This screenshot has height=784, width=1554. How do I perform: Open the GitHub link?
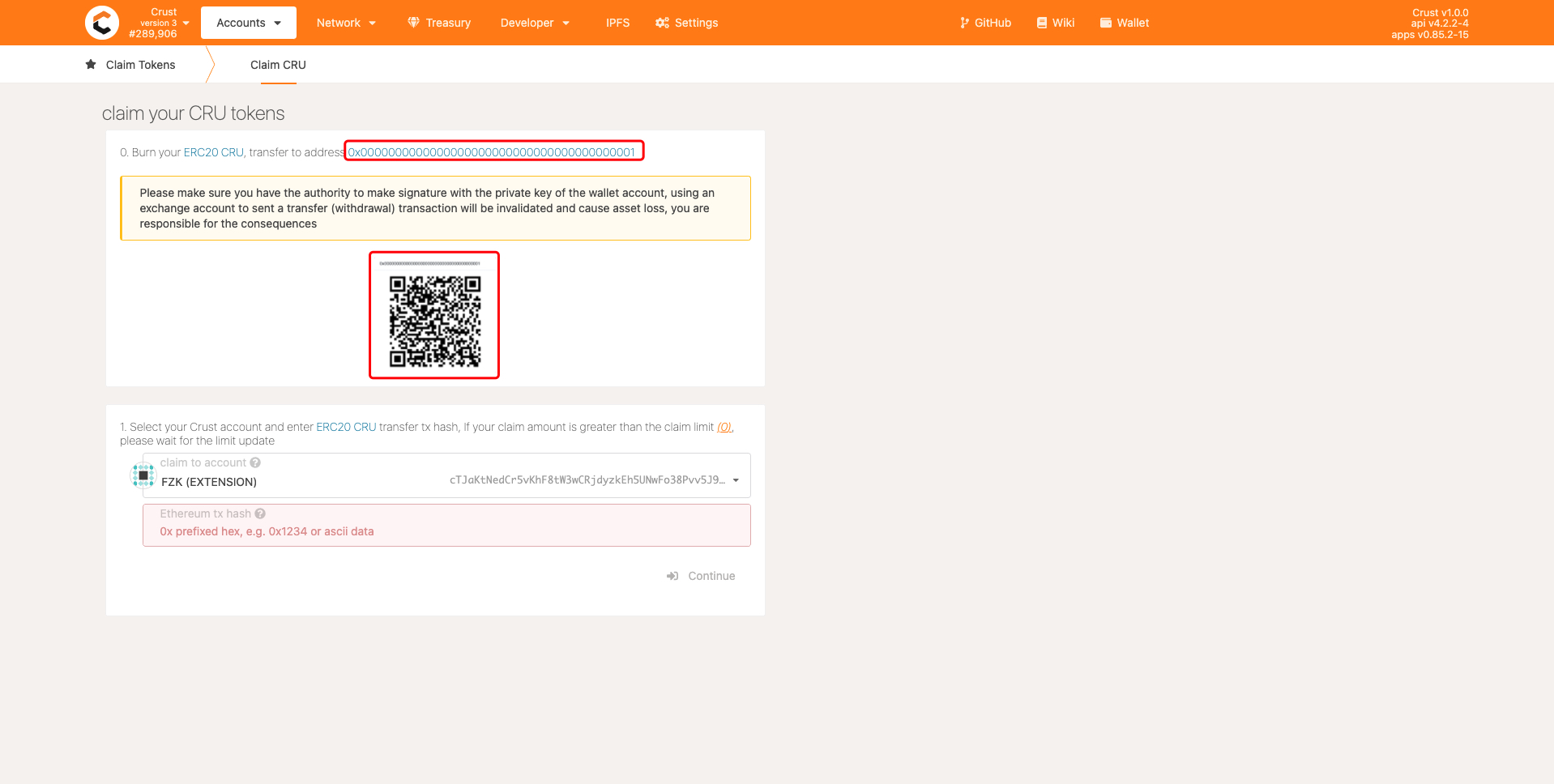[985, 23]
